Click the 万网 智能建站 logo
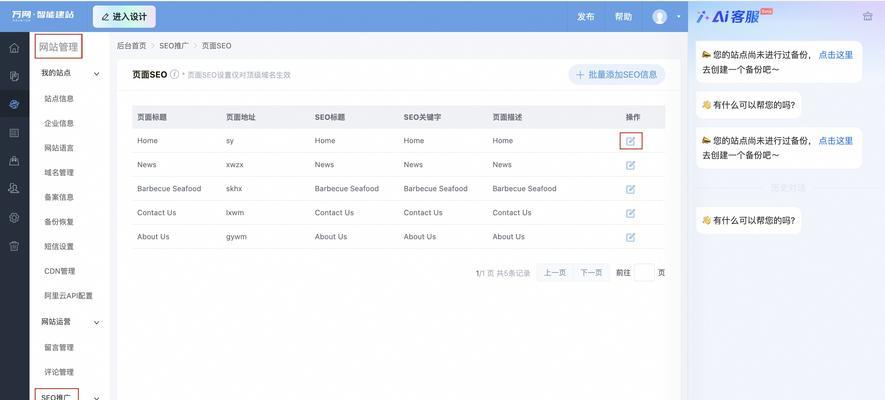The image size is (885, 400). (x=43, y=14)
